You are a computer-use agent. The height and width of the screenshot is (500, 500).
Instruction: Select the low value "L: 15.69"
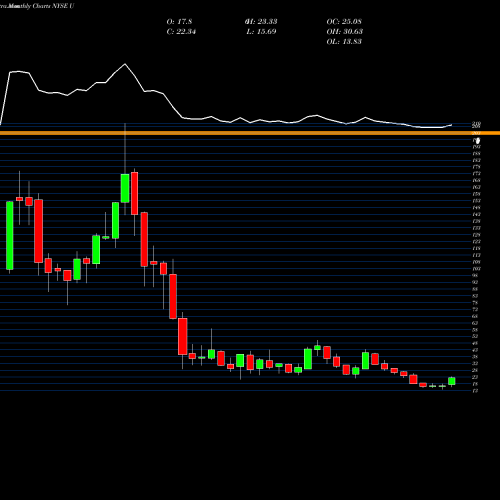261,32
